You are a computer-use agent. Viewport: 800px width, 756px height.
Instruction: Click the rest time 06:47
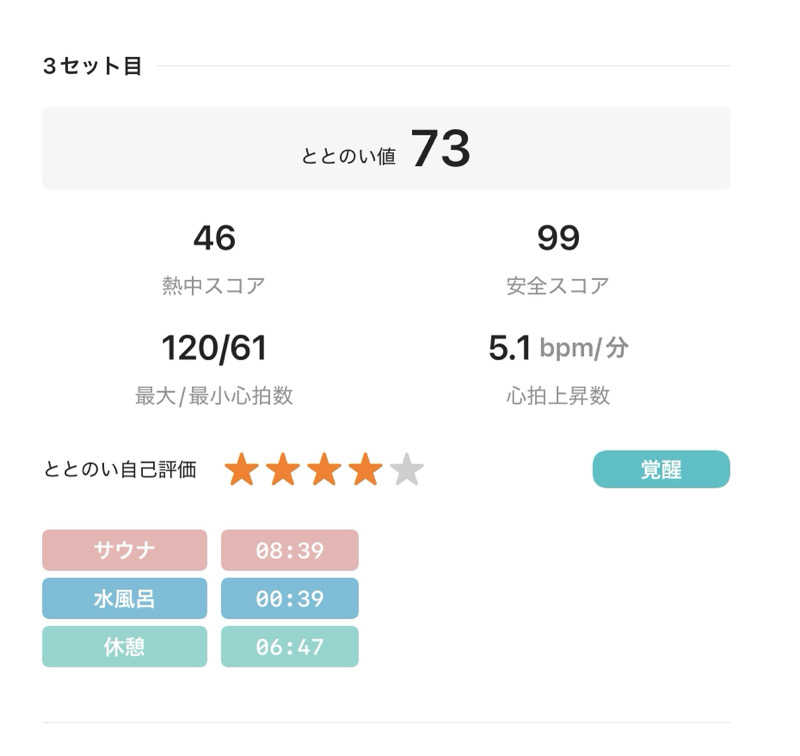point(289,647)
